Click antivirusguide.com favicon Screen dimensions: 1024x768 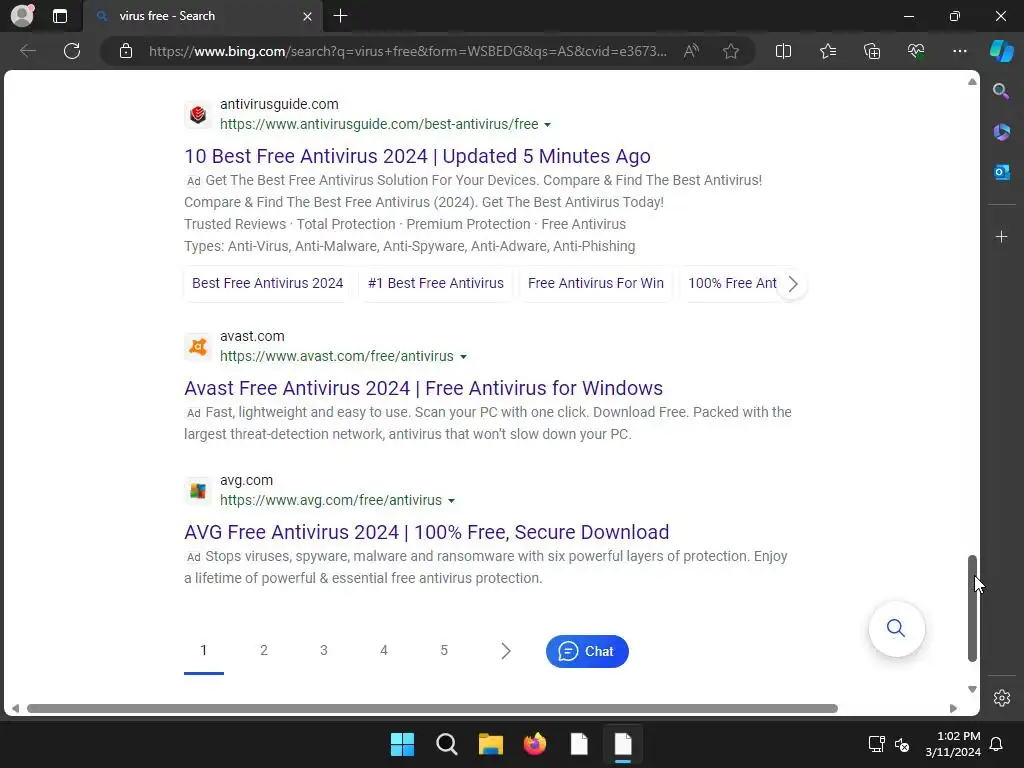point(198,114)
